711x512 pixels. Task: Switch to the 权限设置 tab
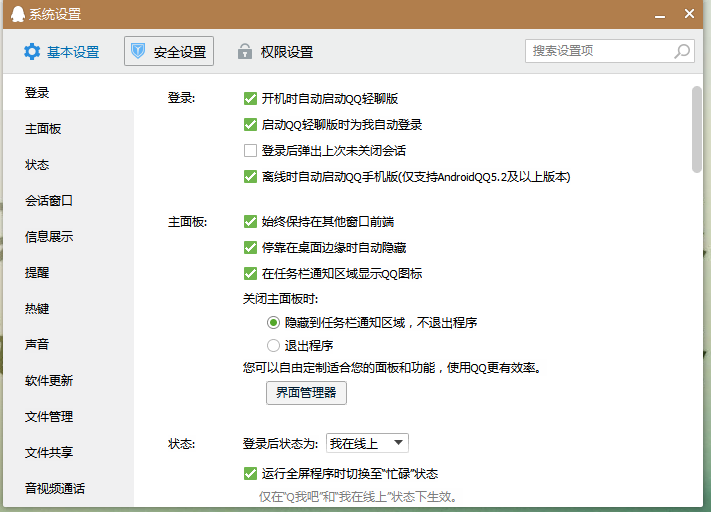click(275, 52)
